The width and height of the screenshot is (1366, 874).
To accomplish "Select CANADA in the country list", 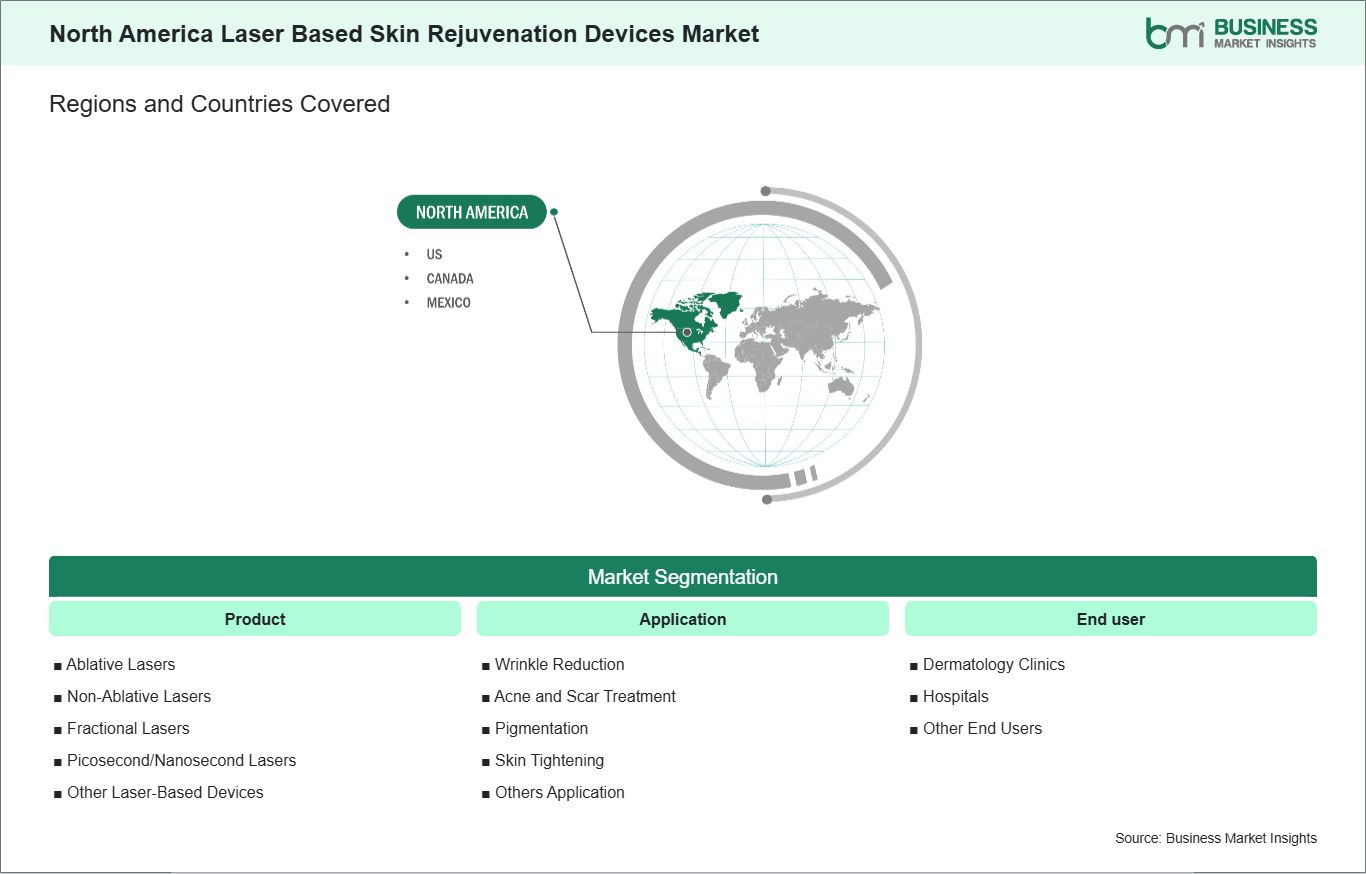I will click(450, 278).
